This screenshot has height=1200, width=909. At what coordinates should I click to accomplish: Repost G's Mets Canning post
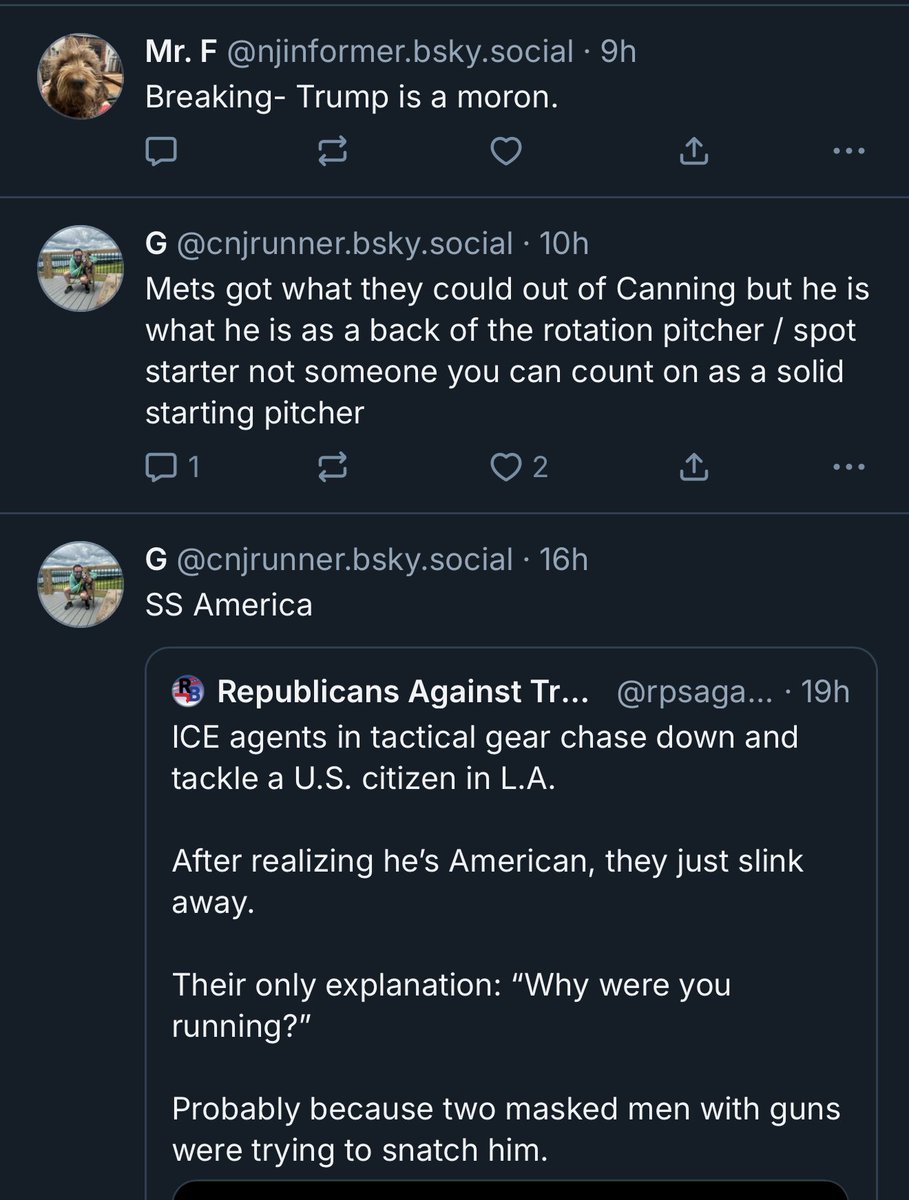tap(333, 467)
